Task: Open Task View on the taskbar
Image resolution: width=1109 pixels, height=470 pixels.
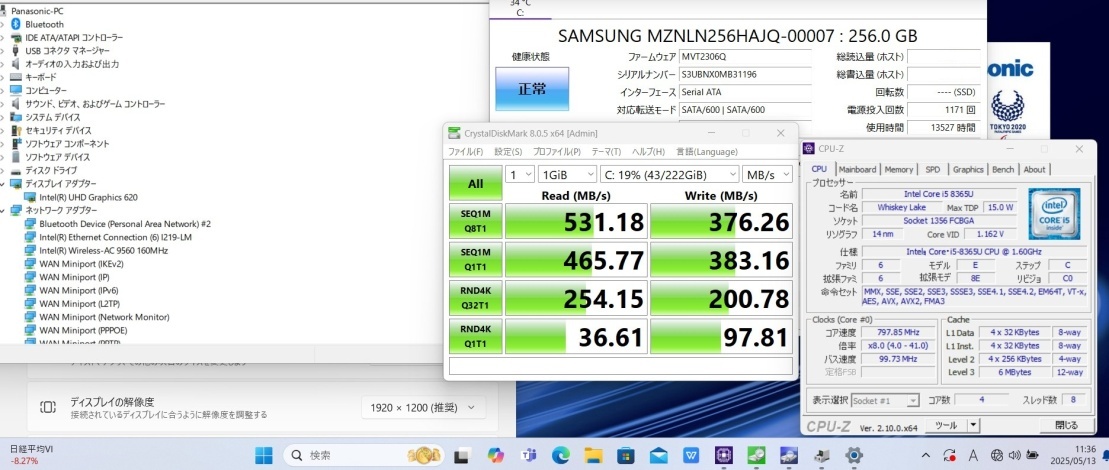Action: [x=463, y=455]
